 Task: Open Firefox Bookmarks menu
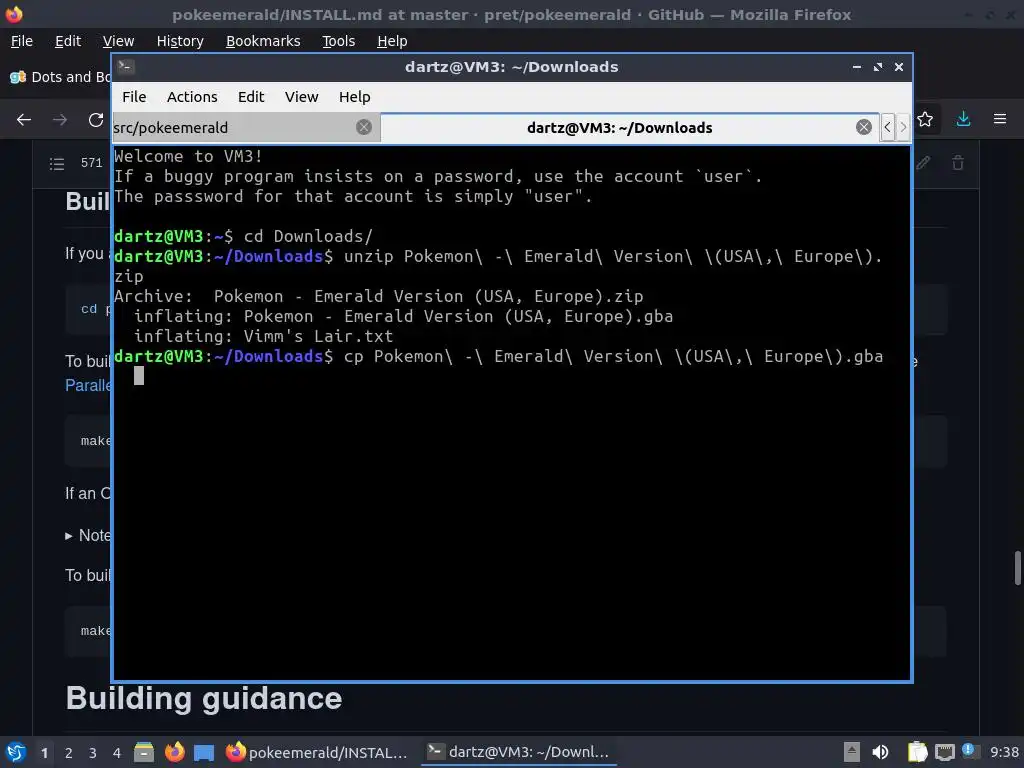pyautogui.click(x=263, y=41)
